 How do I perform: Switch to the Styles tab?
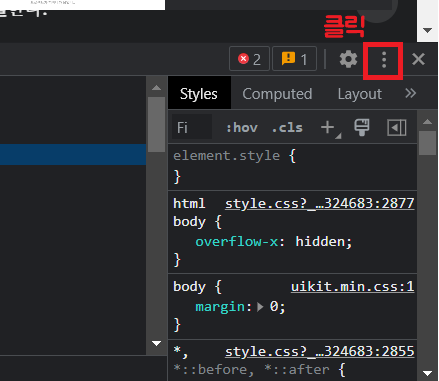tap(199, 93)
